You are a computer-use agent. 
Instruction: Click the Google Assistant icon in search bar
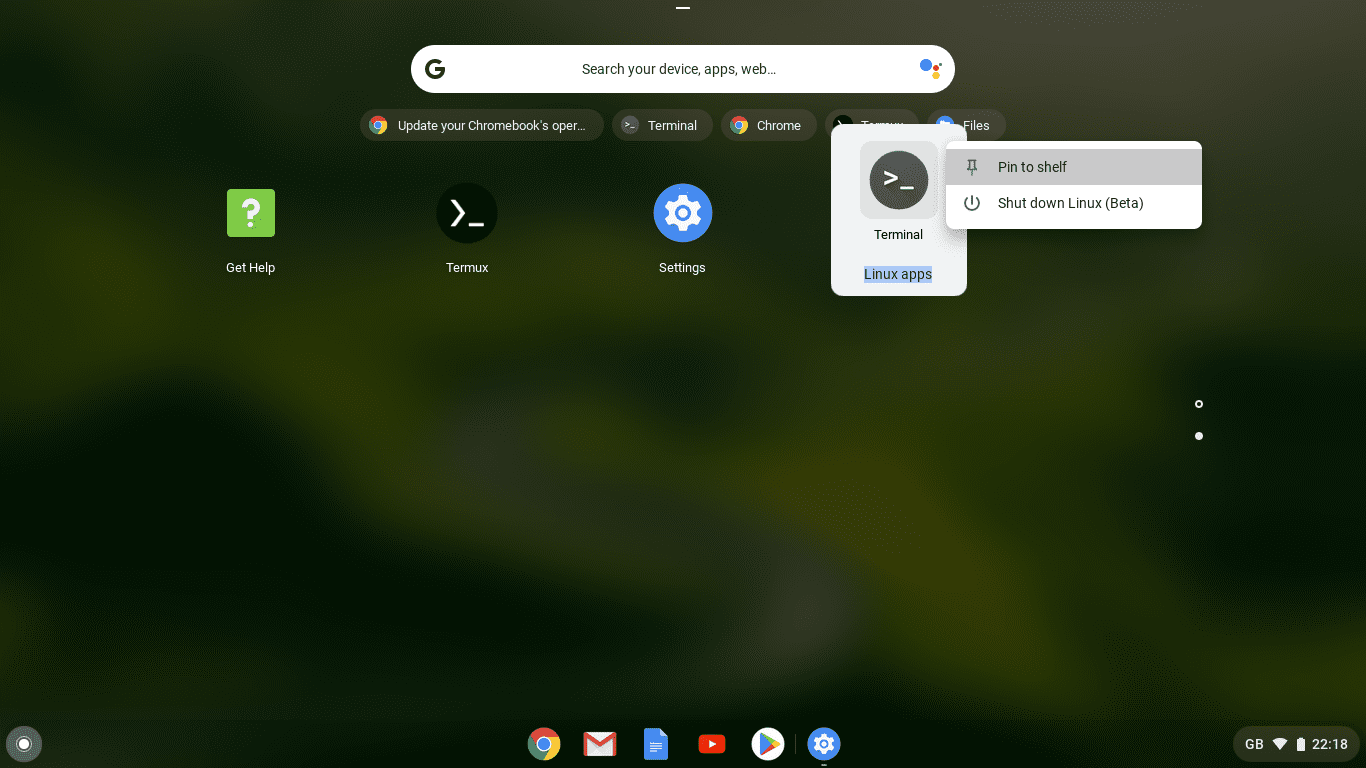point(930,68)
